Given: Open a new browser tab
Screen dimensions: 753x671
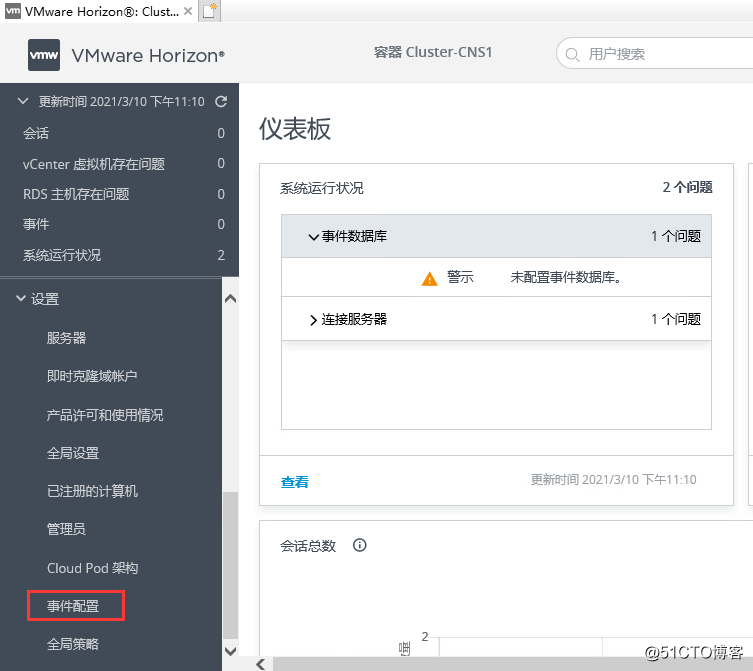Looking at the screenshot, I should [209, 11].
